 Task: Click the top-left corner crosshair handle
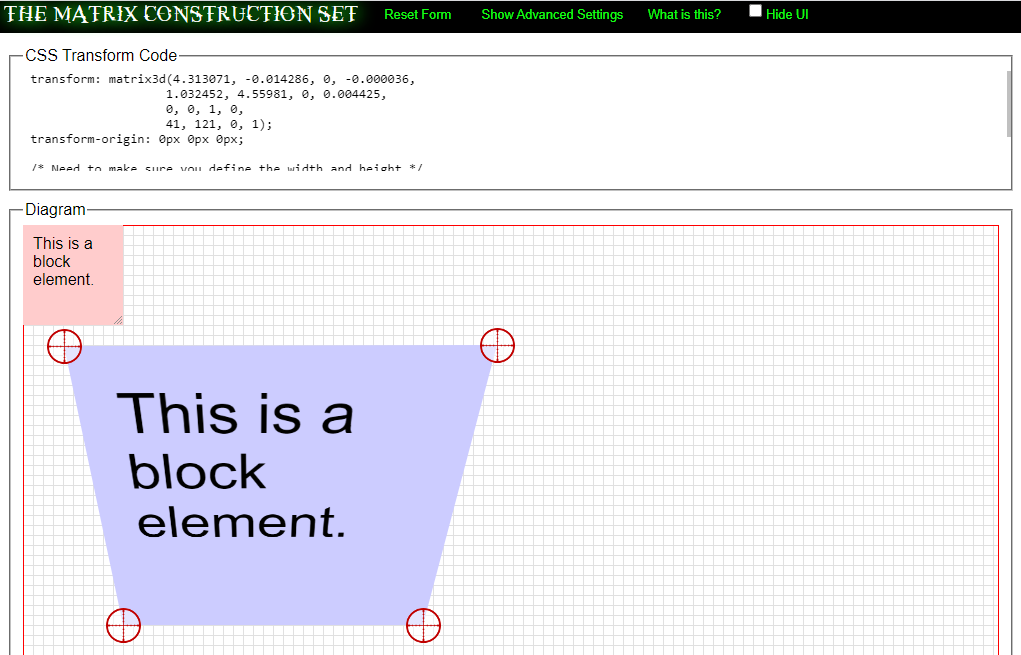[64, 346]
